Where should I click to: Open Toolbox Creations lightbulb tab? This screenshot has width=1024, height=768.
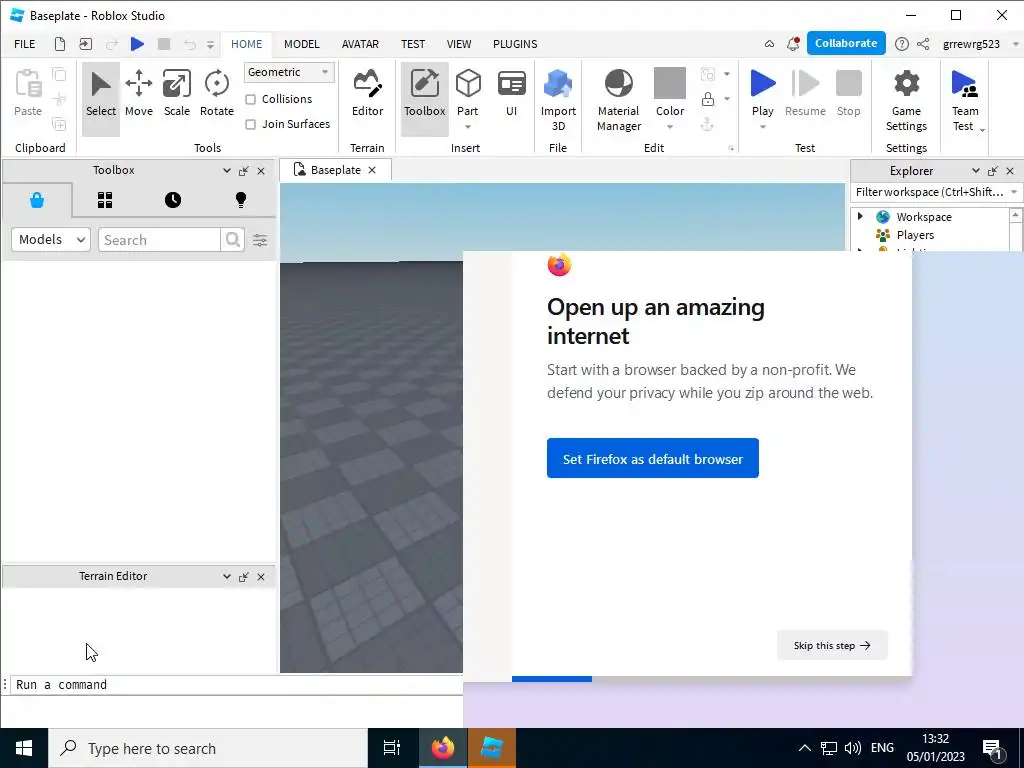240,200
